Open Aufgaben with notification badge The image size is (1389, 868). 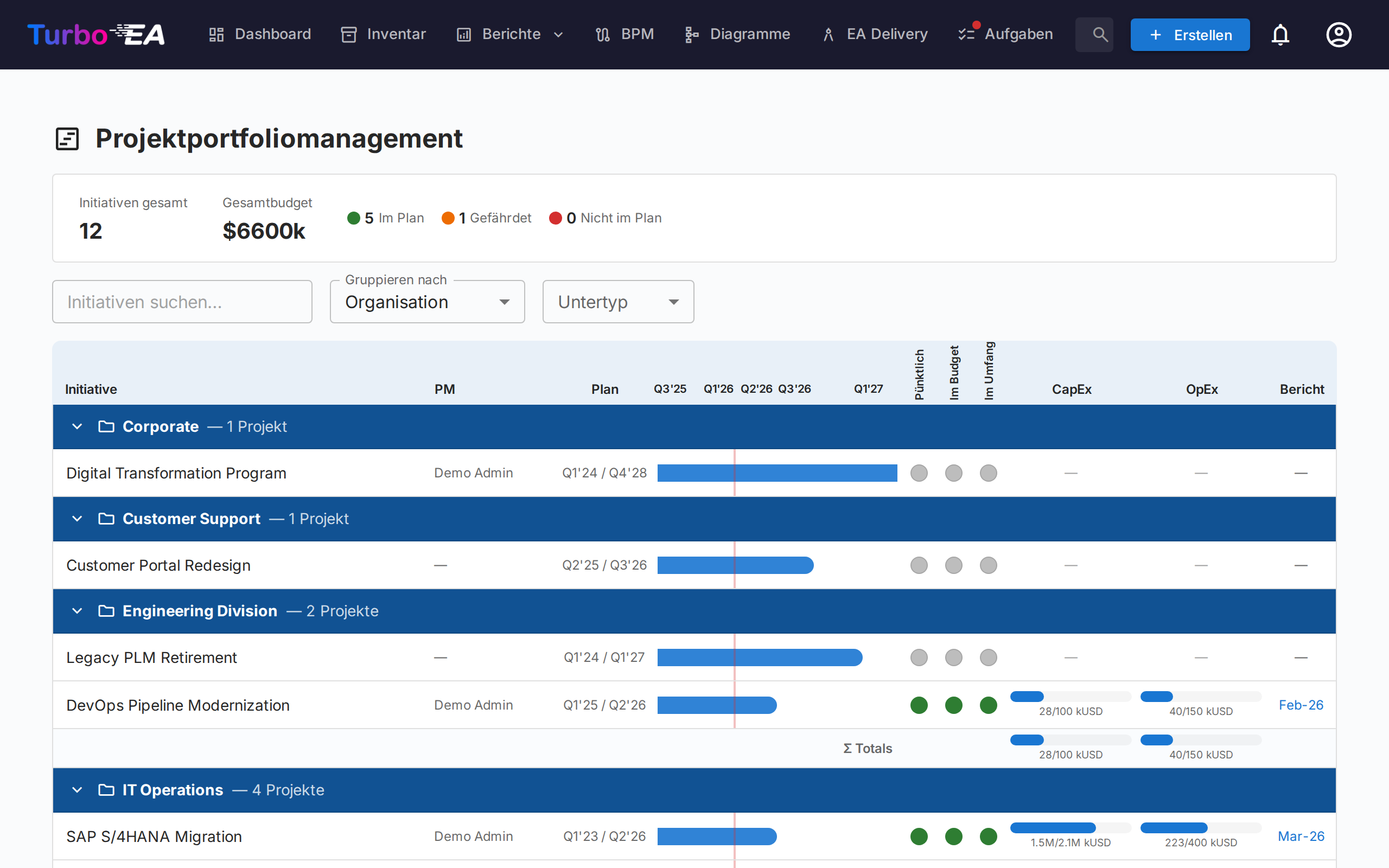pos(1004,34)
